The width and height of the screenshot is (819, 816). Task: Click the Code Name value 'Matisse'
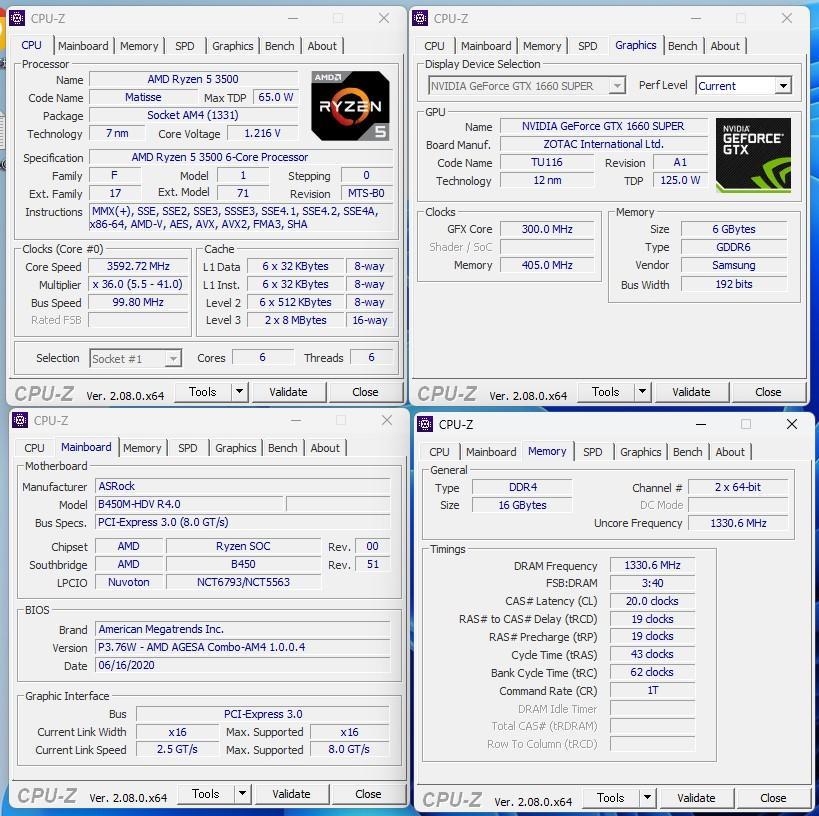click(143, 97)
